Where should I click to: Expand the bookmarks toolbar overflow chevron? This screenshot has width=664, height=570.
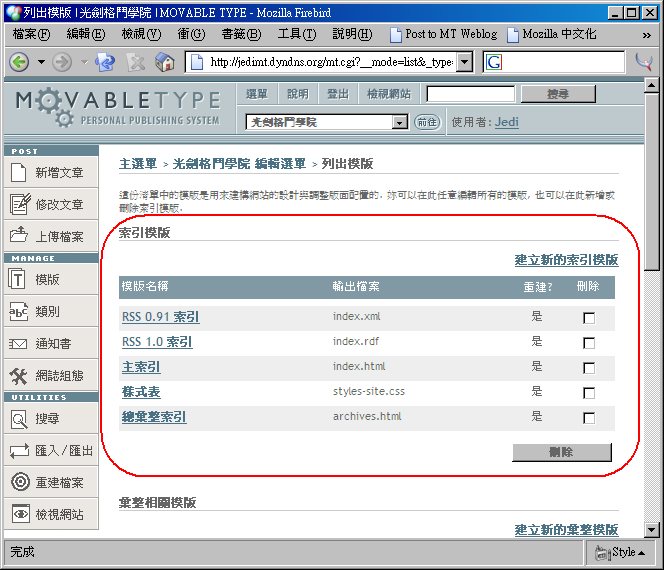tap(647, 35)
